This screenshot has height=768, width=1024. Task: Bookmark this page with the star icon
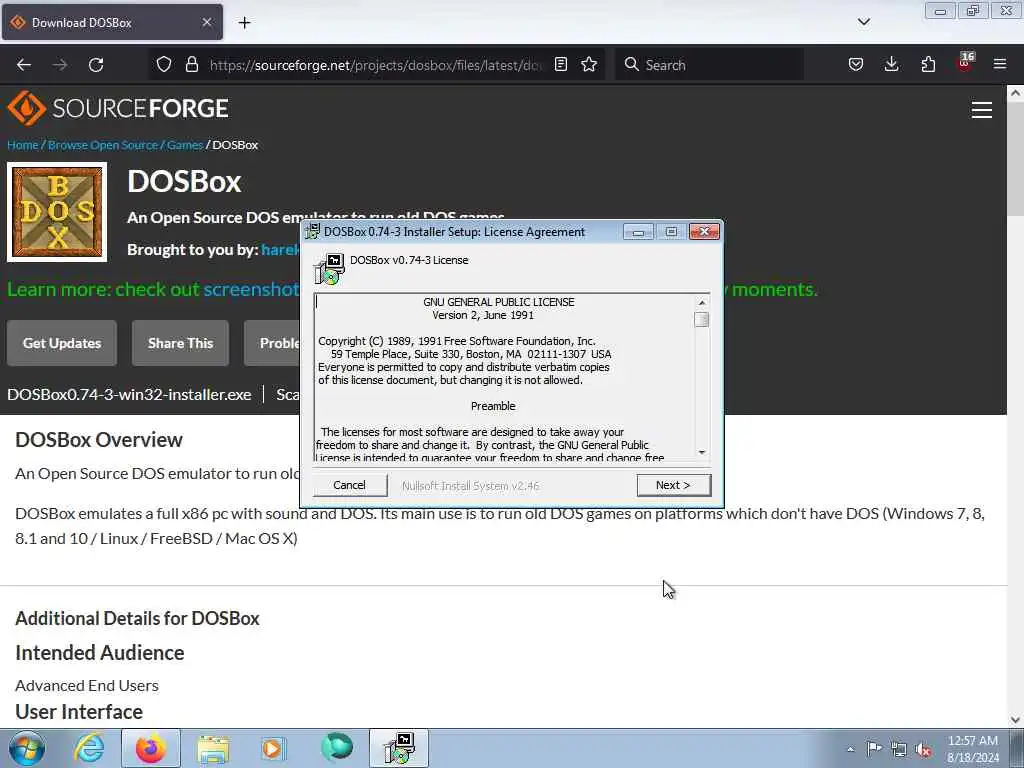pyautogui.click(x=589, y=64)
